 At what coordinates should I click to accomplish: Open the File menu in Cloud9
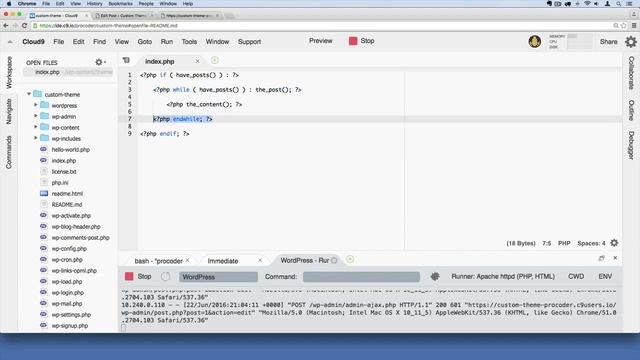point(59,42)
